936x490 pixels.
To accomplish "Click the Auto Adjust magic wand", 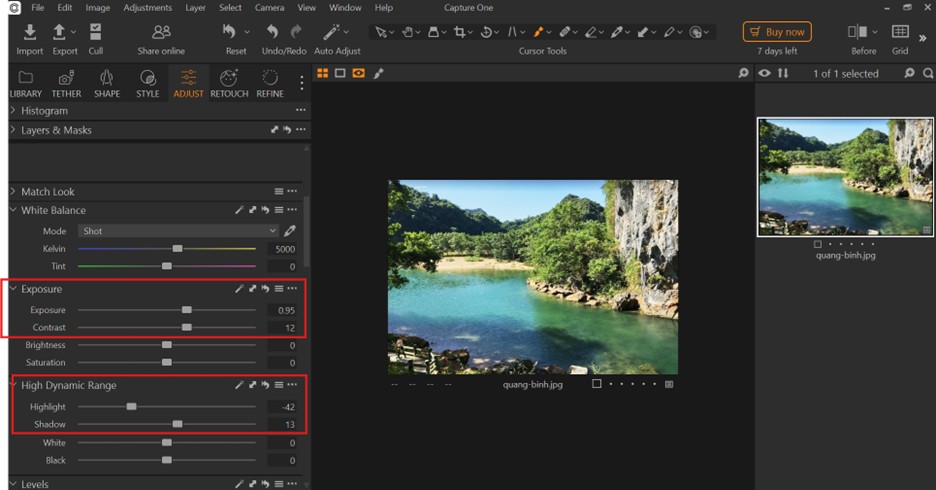I will pos(331,32).
